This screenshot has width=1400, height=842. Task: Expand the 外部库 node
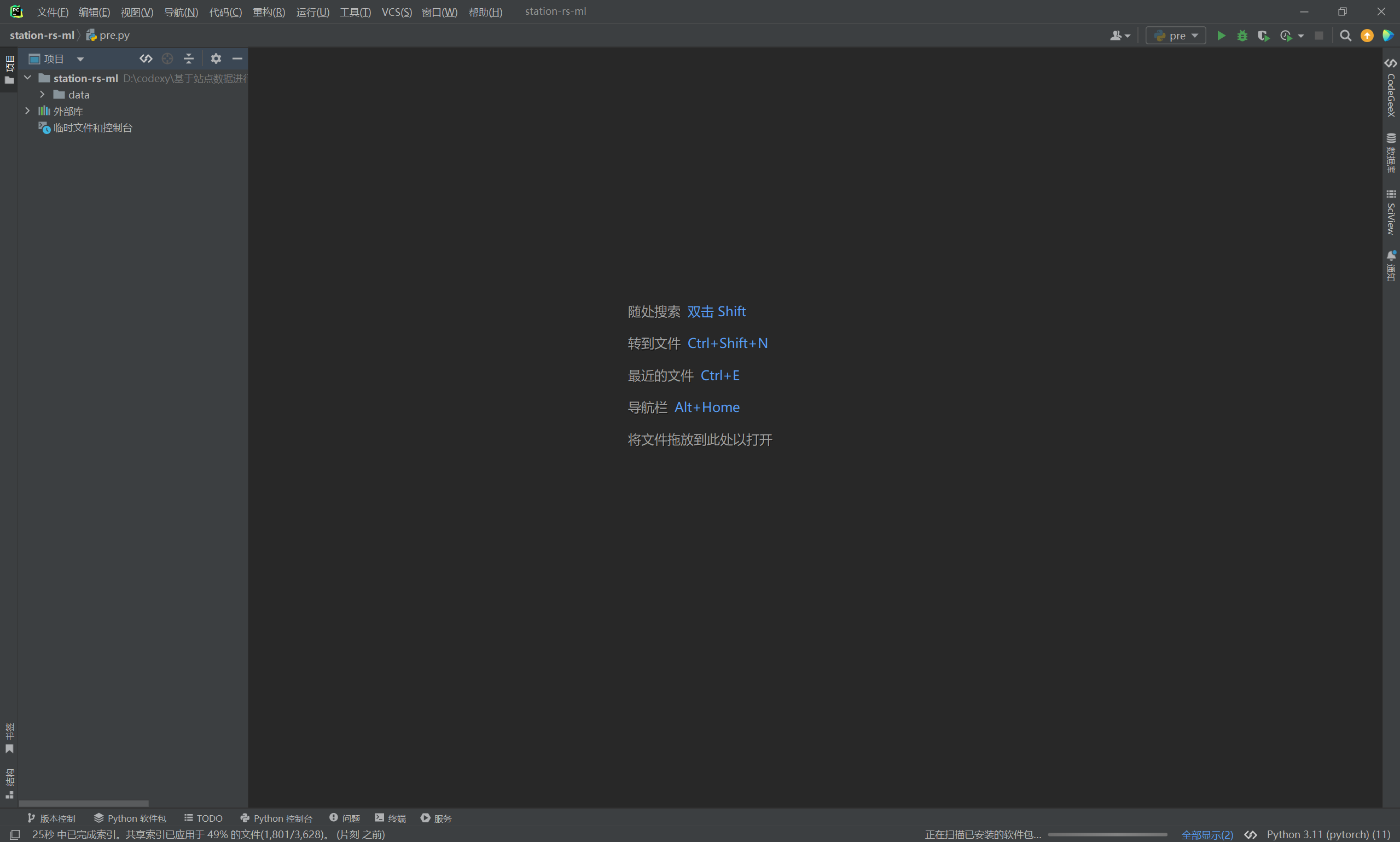tap(27, 111)
